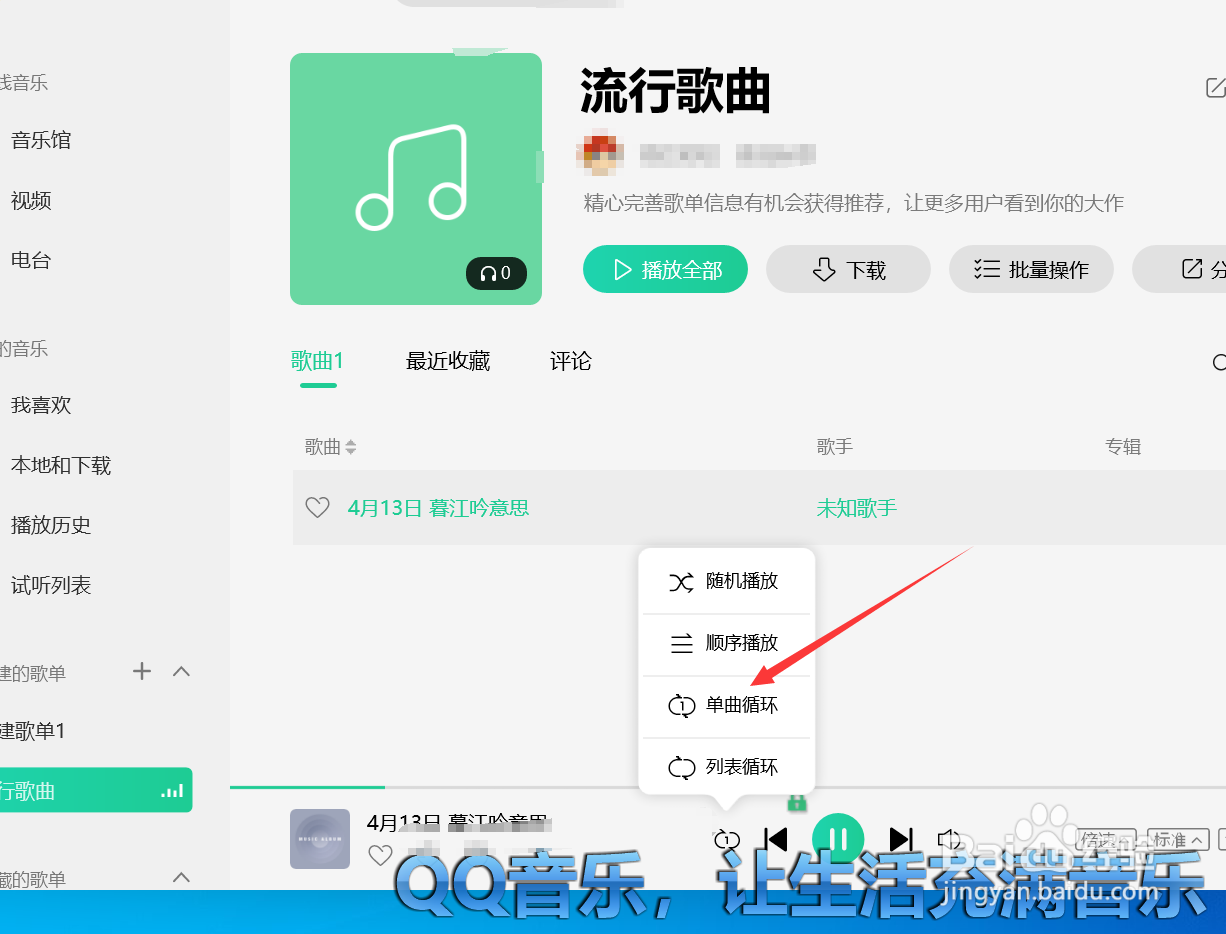Viewport: 1226px width, 934px height.
Task: Go to previous track icon
Action: click(775, 839)
